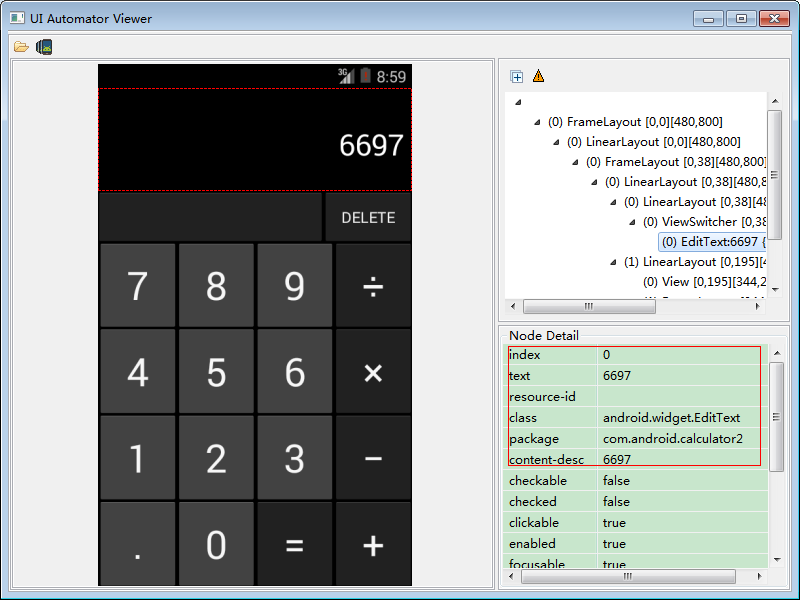Click Node Detail vertical scrollbar thumb

(x=776, y=417)
